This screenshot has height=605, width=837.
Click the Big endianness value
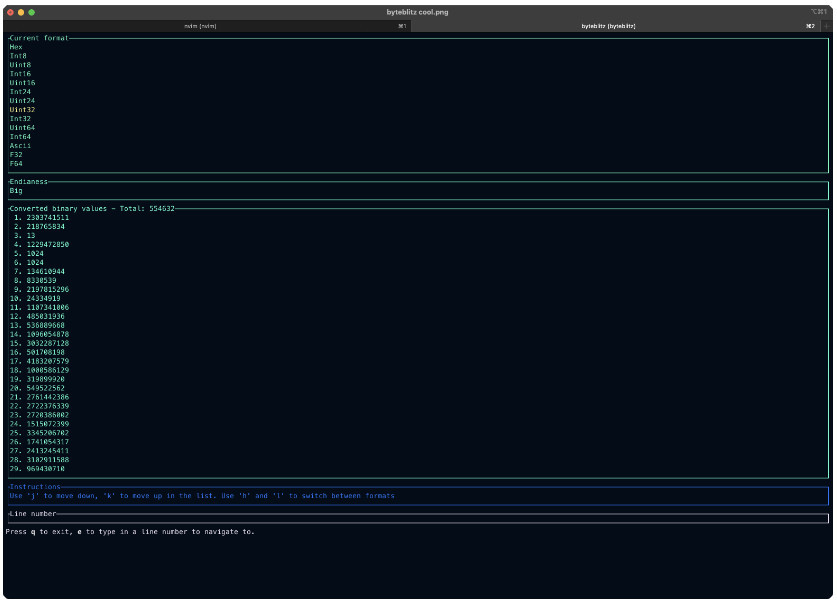(x=16, y=190)
